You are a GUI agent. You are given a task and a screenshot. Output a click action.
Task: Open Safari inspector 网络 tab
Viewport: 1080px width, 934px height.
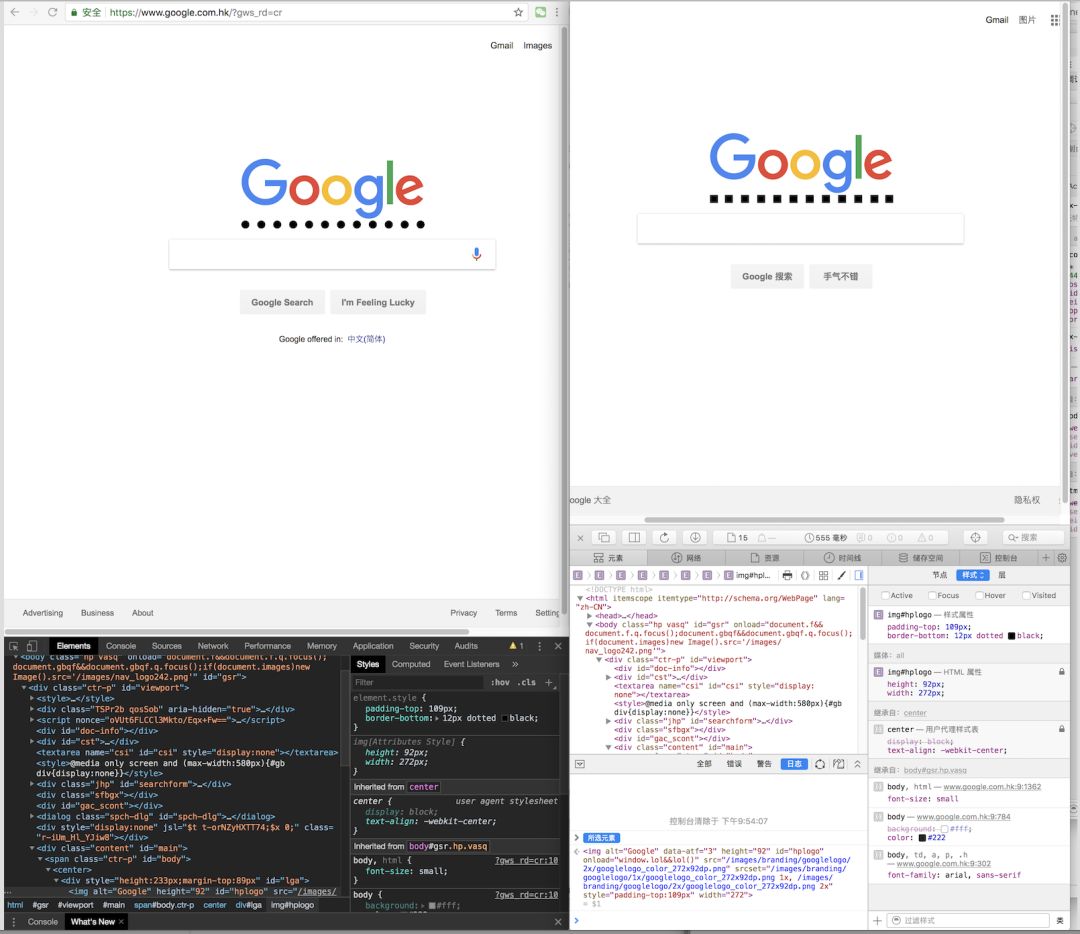coord(686,558)
